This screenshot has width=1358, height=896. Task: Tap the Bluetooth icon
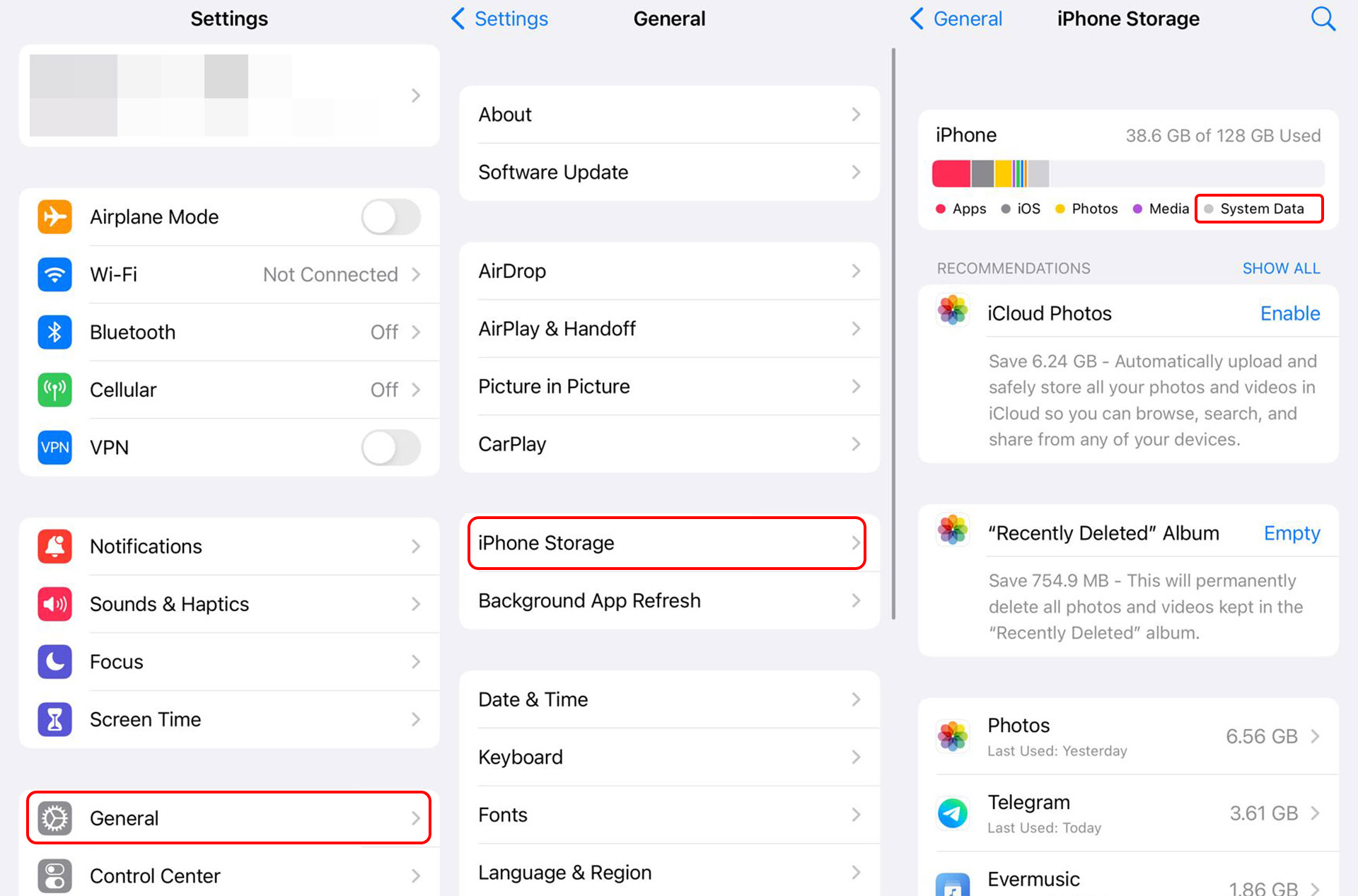(x=53, y=333)
